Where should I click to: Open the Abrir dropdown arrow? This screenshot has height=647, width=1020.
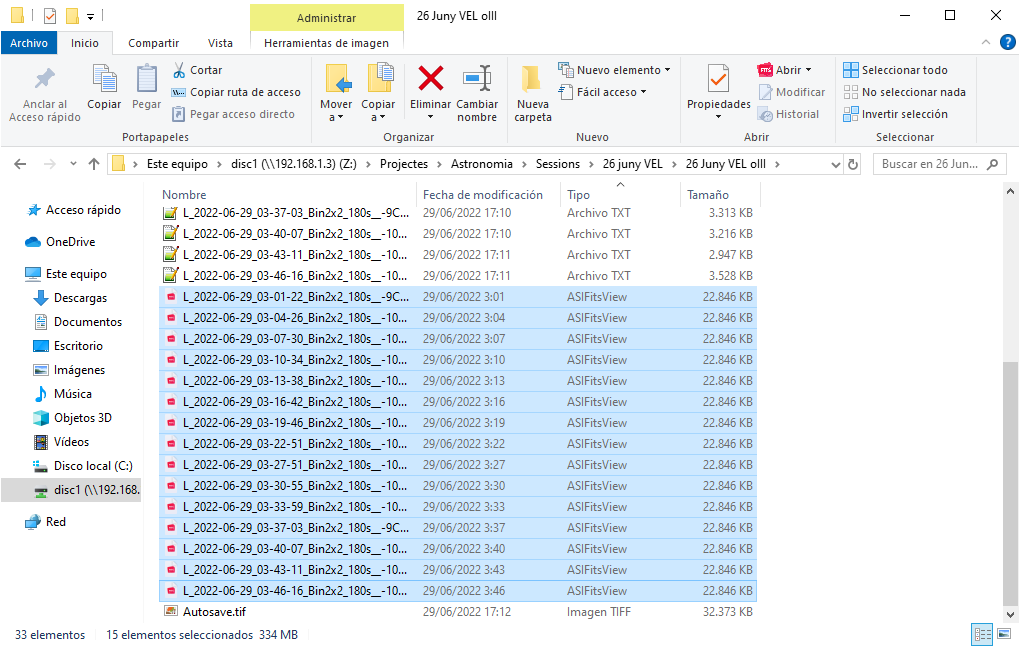coord(809,70)
